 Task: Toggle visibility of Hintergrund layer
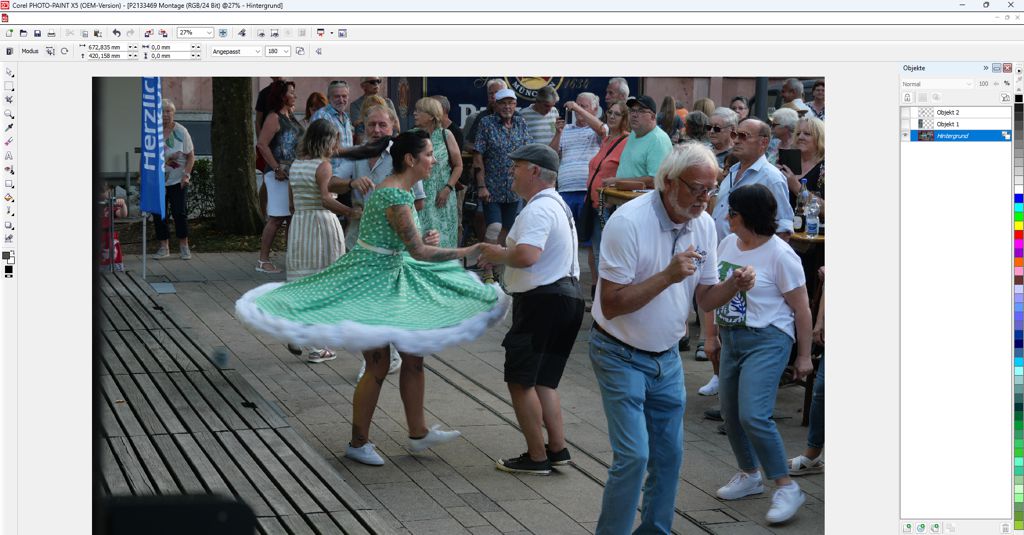click(906, 135)
